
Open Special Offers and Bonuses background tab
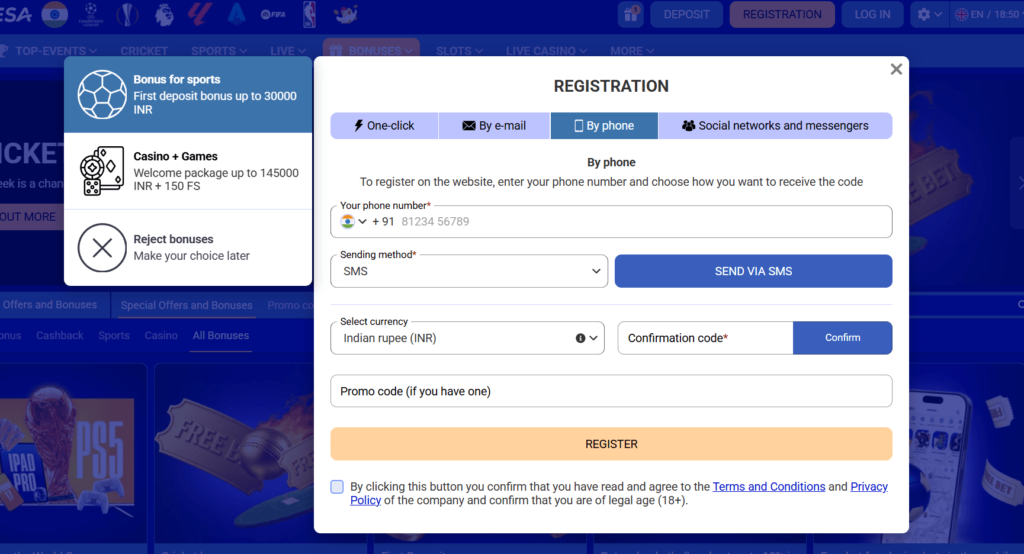(x=186, y=305)
